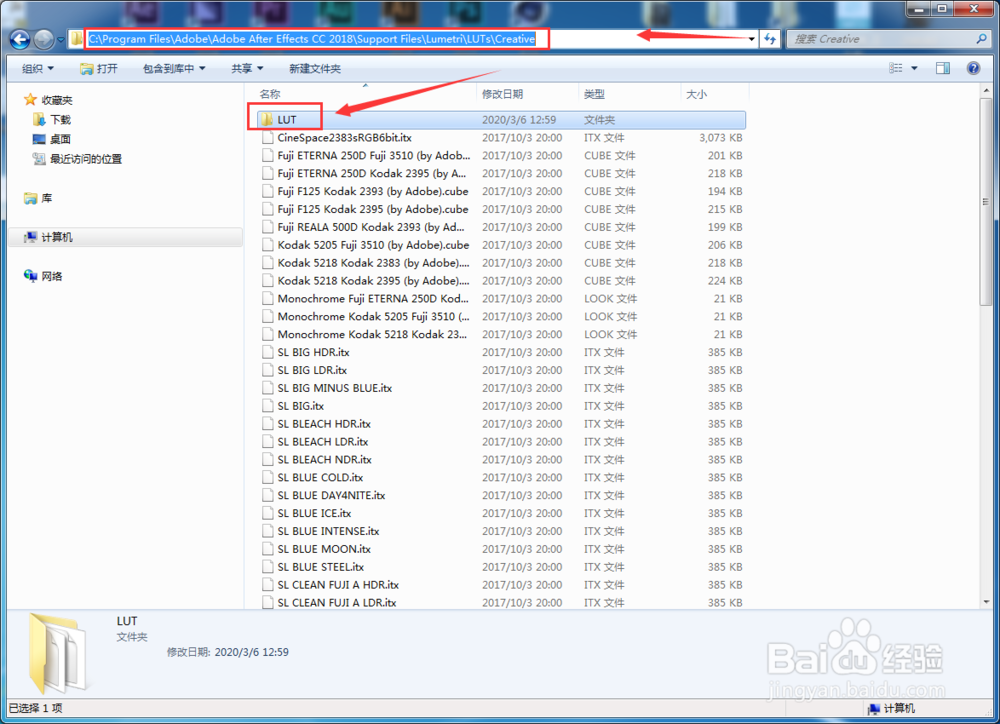Select 网络 in the navigation pane

43,276
